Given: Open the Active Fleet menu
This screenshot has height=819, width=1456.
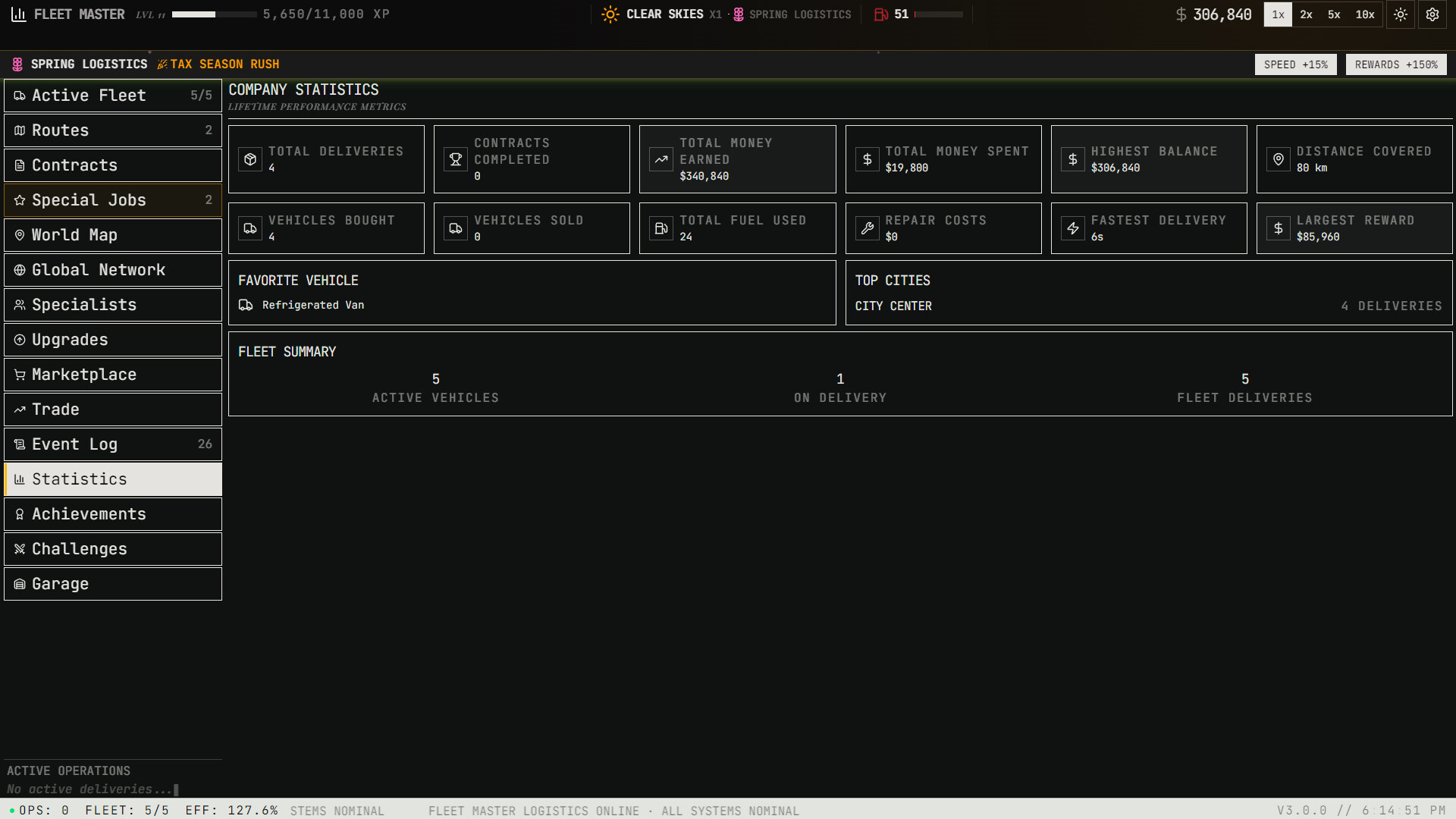Looking at the screenshot, I should (x=113, y=96).
